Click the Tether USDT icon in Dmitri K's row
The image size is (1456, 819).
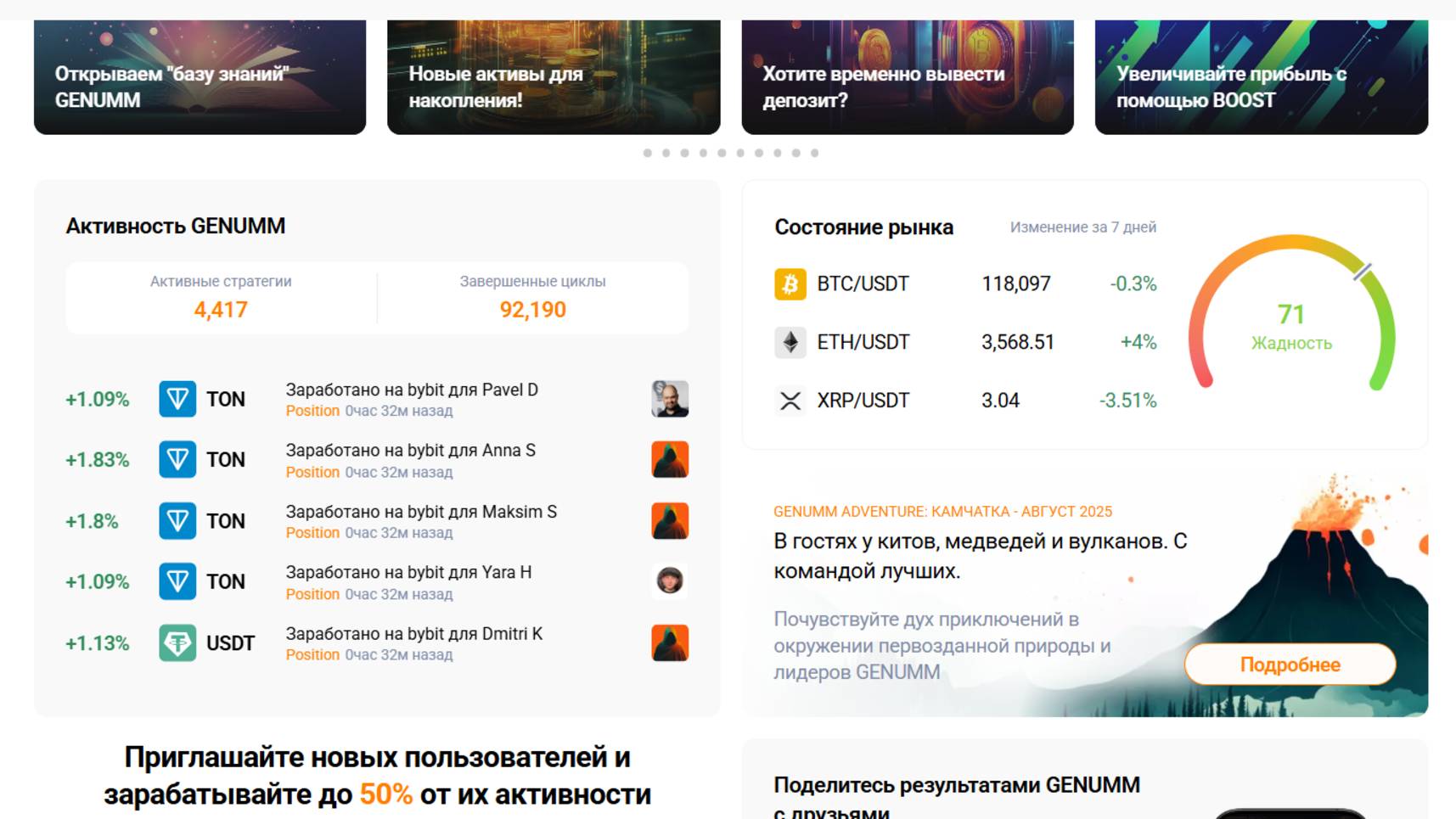point(177,642)
